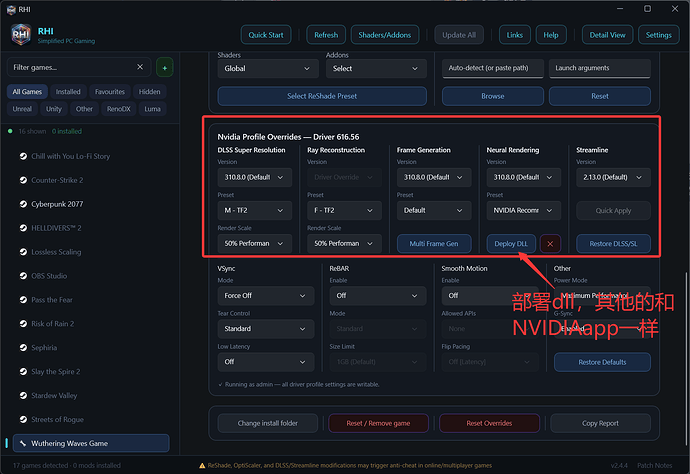
Task: Open the Patch Notes link
Action: tap(654, 465)
